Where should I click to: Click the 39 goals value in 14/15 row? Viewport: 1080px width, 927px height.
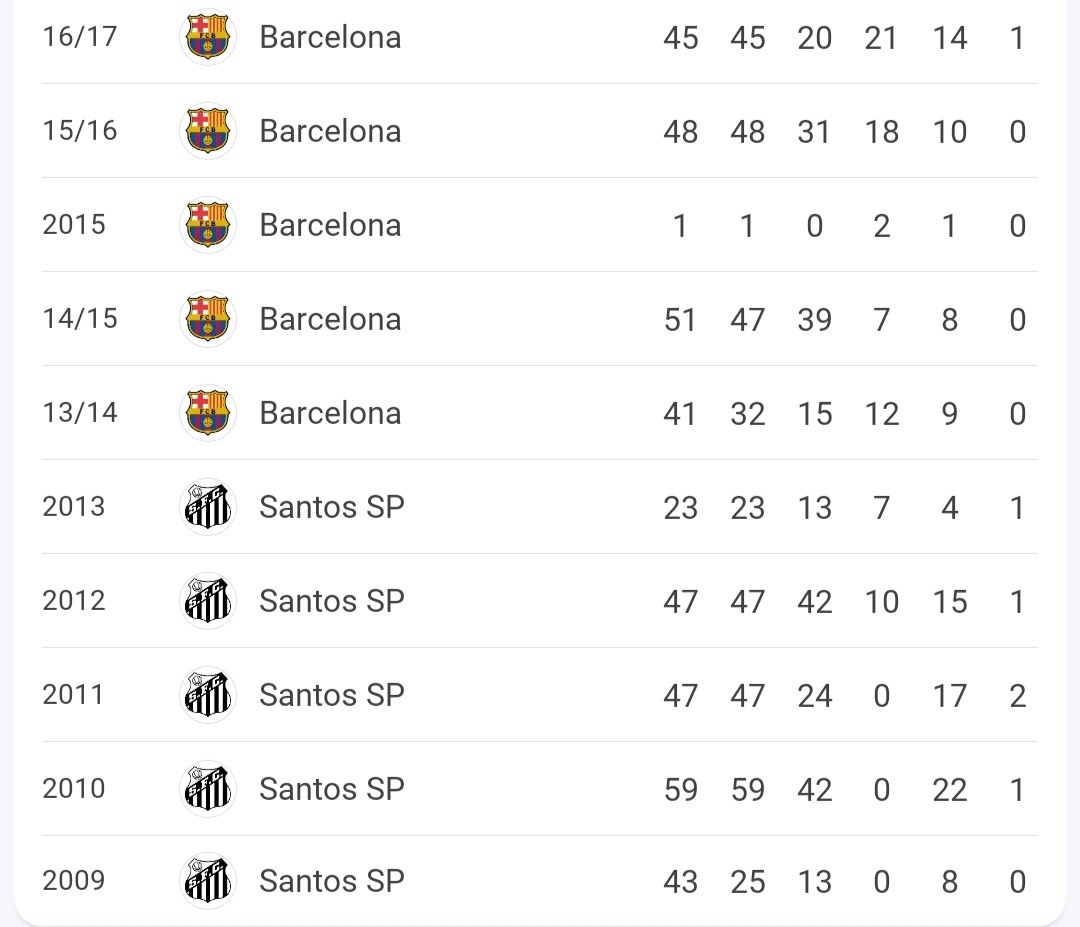tap(815, 320)
